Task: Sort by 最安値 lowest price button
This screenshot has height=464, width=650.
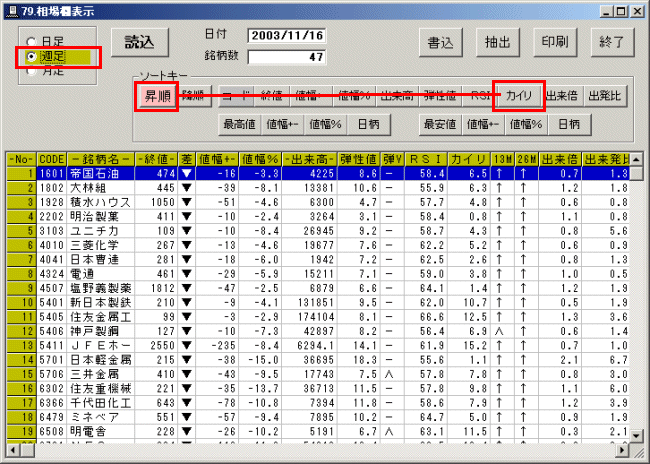Action: click(440, 124)
